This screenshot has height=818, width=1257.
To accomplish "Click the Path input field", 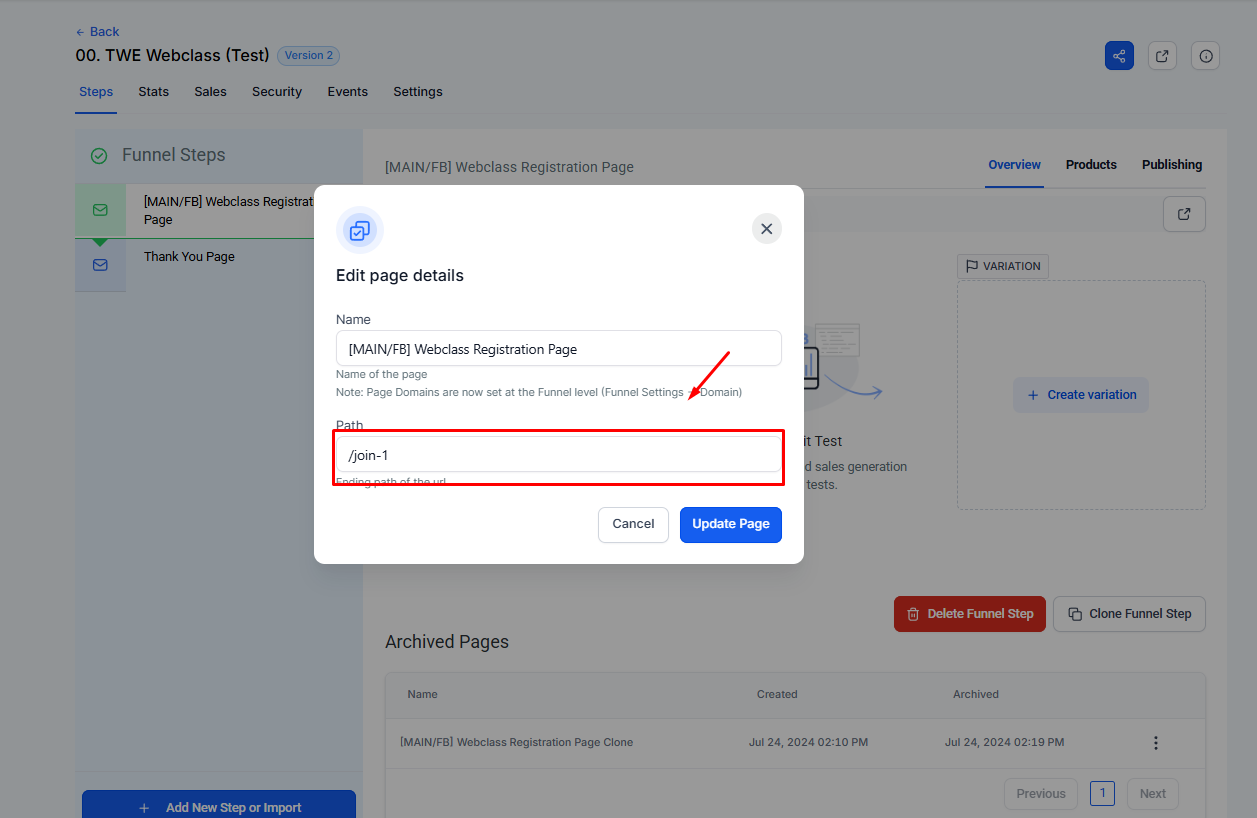I will pos(558,455).
